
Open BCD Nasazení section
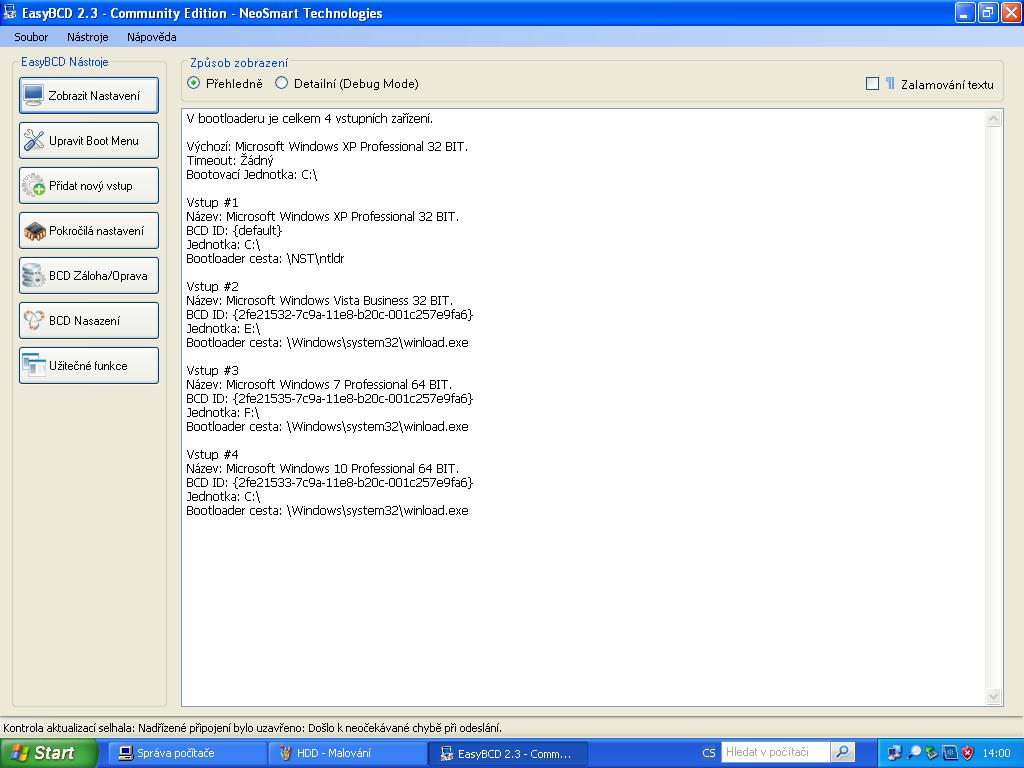pyautogui.click(x=89, y=321)
